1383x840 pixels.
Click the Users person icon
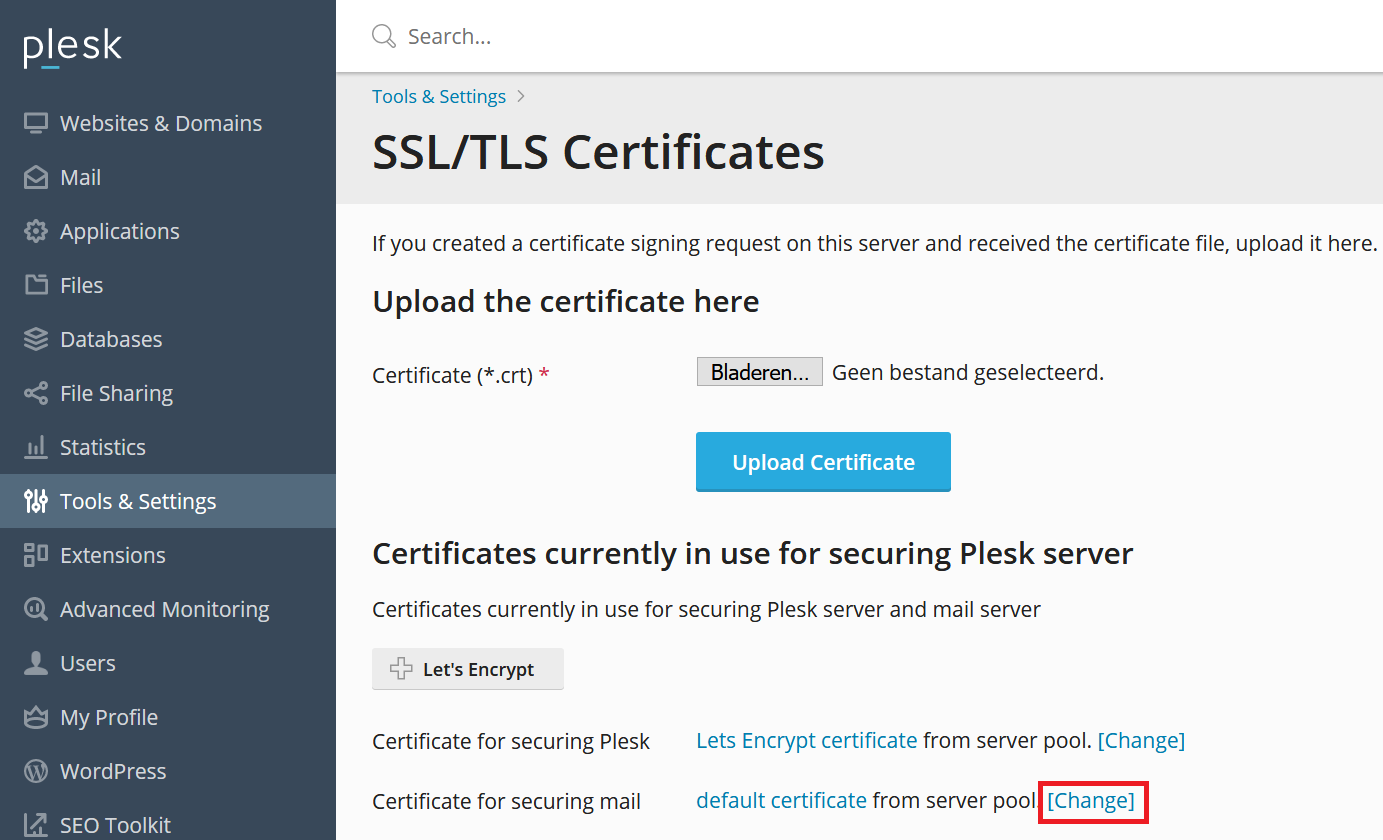pos(36,663)
